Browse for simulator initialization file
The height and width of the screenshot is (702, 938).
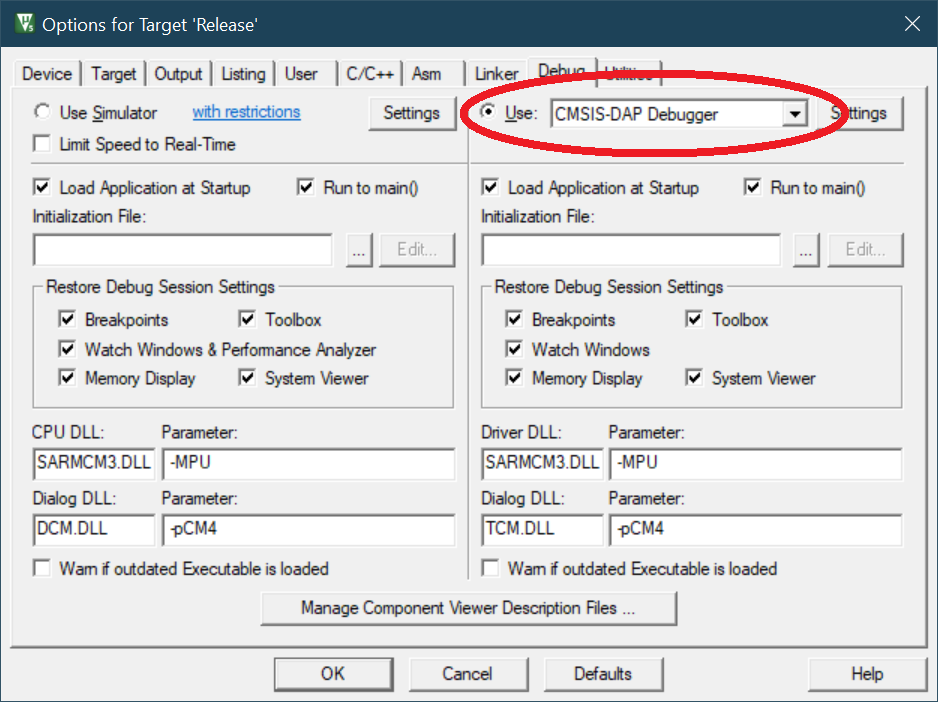click(359, 250)
